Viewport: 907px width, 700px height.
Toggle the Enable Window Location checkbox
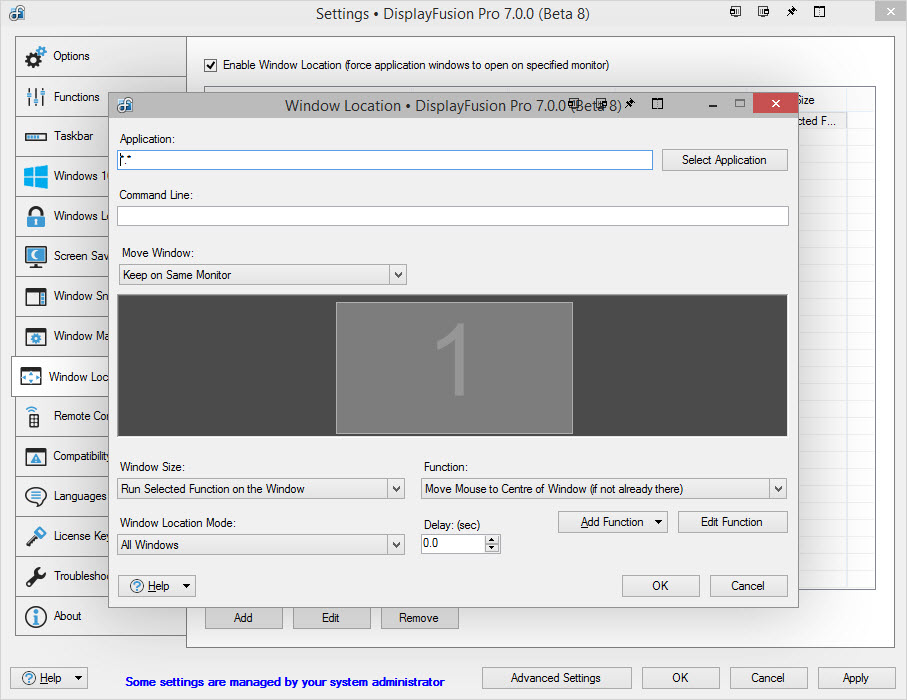(x=210, y=65)
